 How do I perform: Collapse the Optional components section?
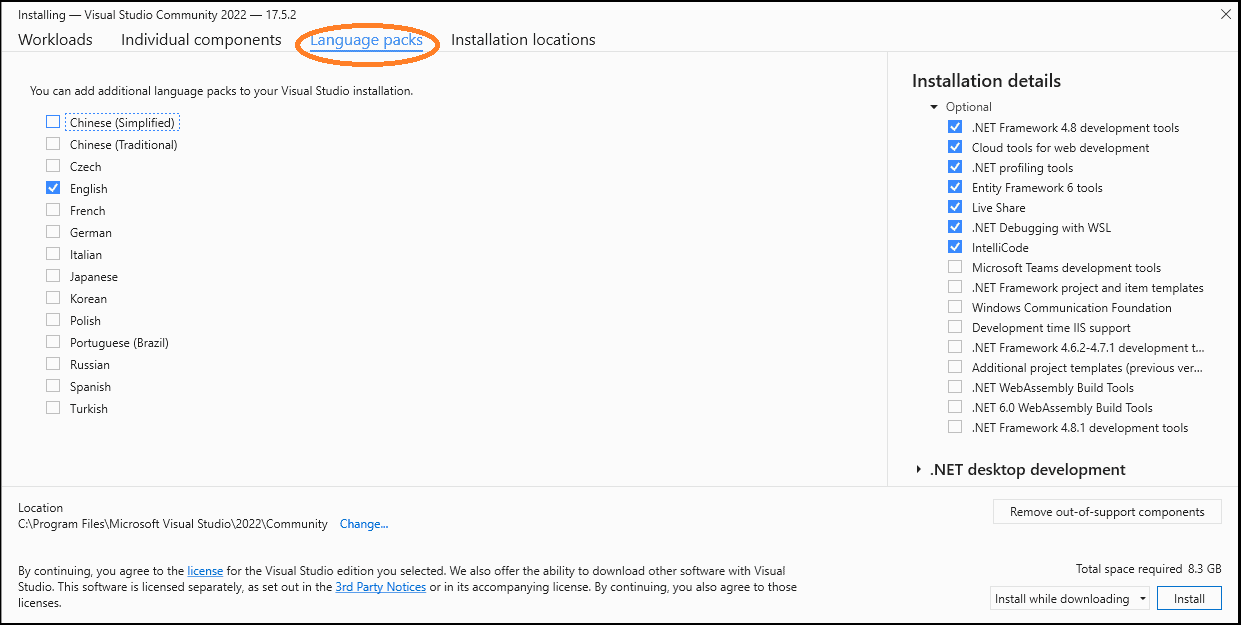933,106
